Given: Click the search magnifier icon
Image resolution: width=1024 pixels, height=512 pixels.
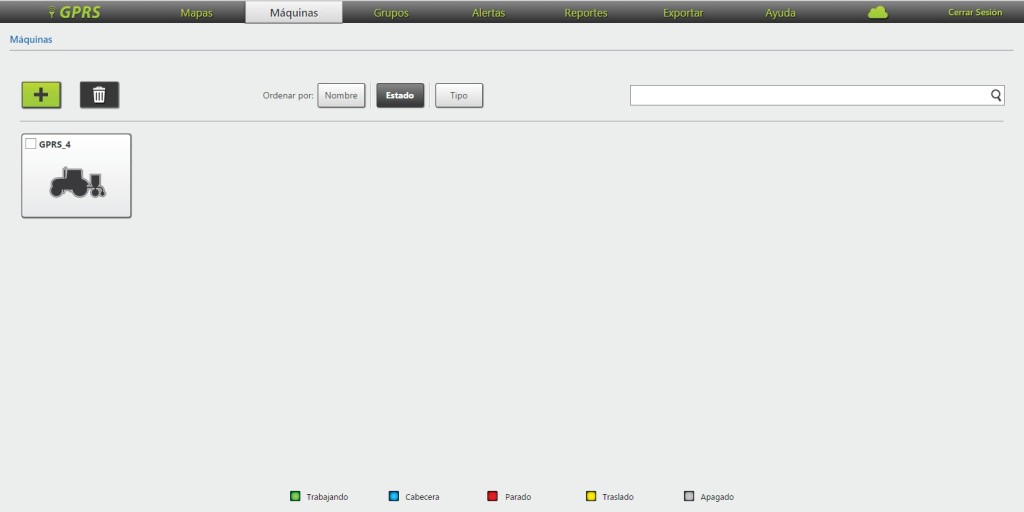Looking at the screenshot, I should pyautogui.click(x=996, y=95).
